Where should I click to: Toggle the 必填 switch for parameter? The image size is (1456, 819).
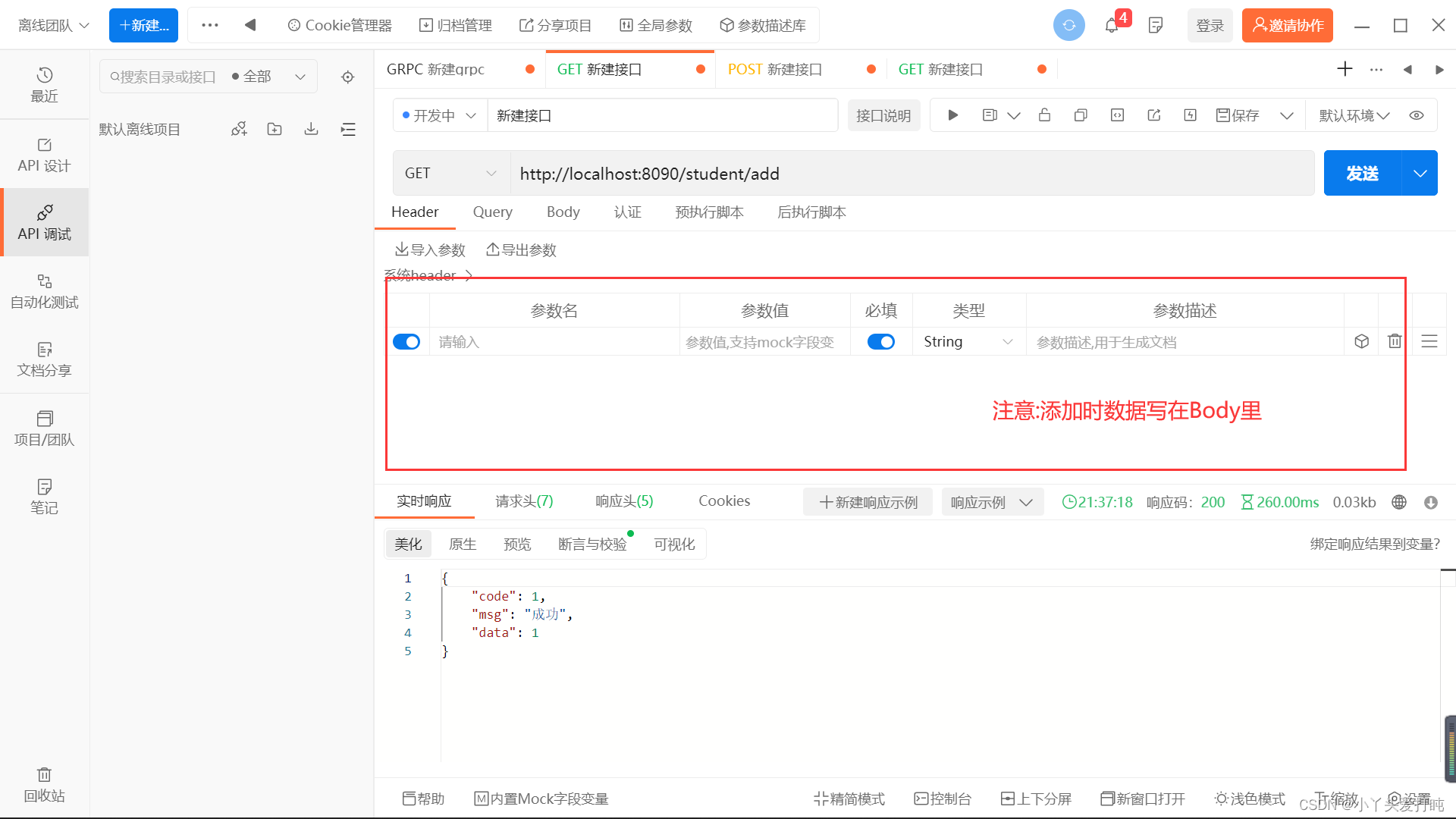880,341
